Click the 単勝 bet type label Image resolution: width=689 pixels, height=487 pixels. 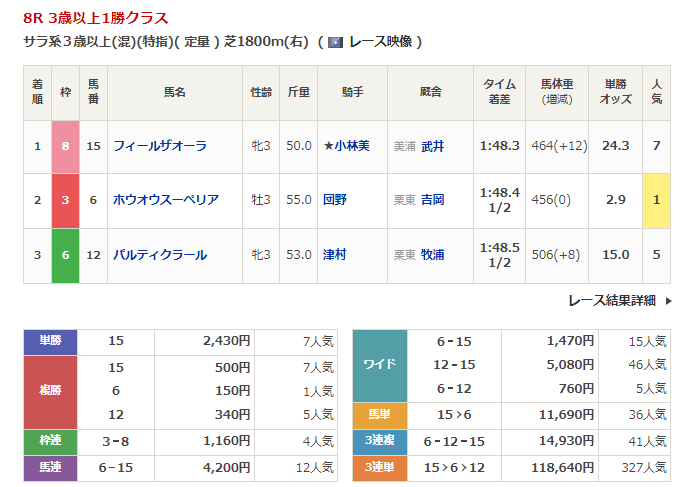click(x=49, y=342)
